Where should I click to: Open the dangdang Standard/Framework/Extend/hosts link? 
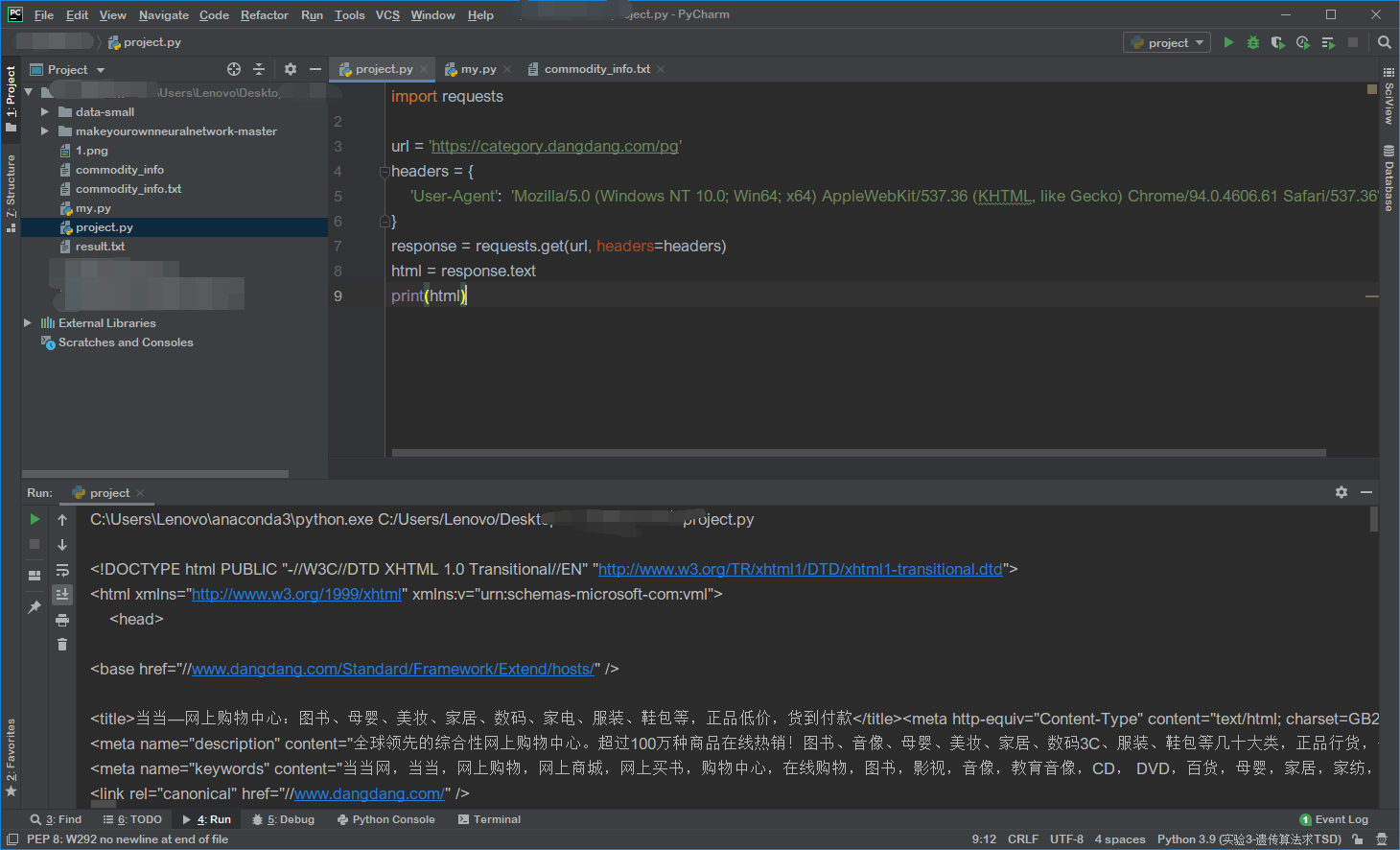pos(392,669)
